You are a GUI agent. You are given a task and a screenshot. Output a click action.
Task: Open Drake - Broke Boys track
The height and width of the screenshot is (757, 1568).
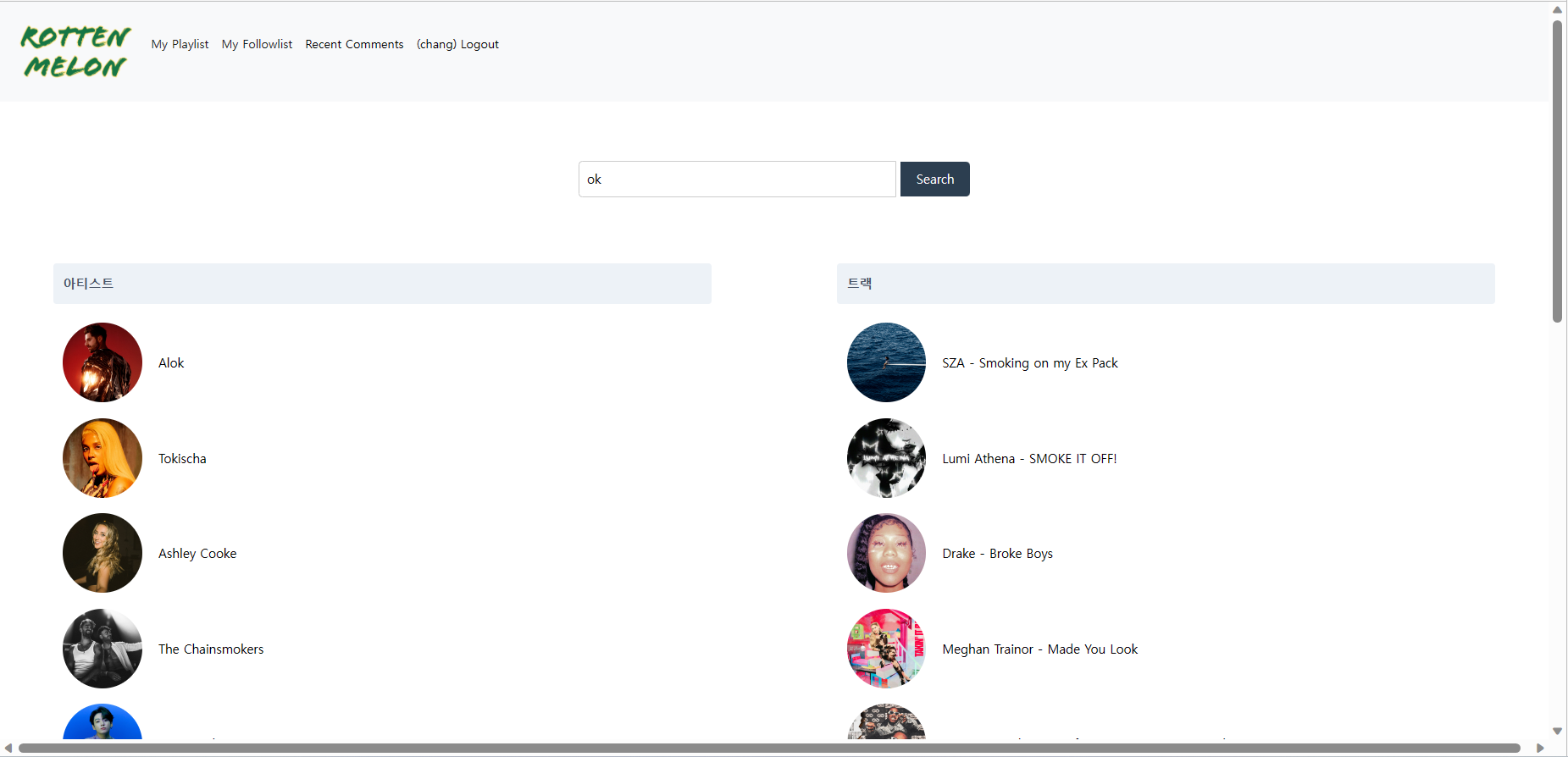997,553
